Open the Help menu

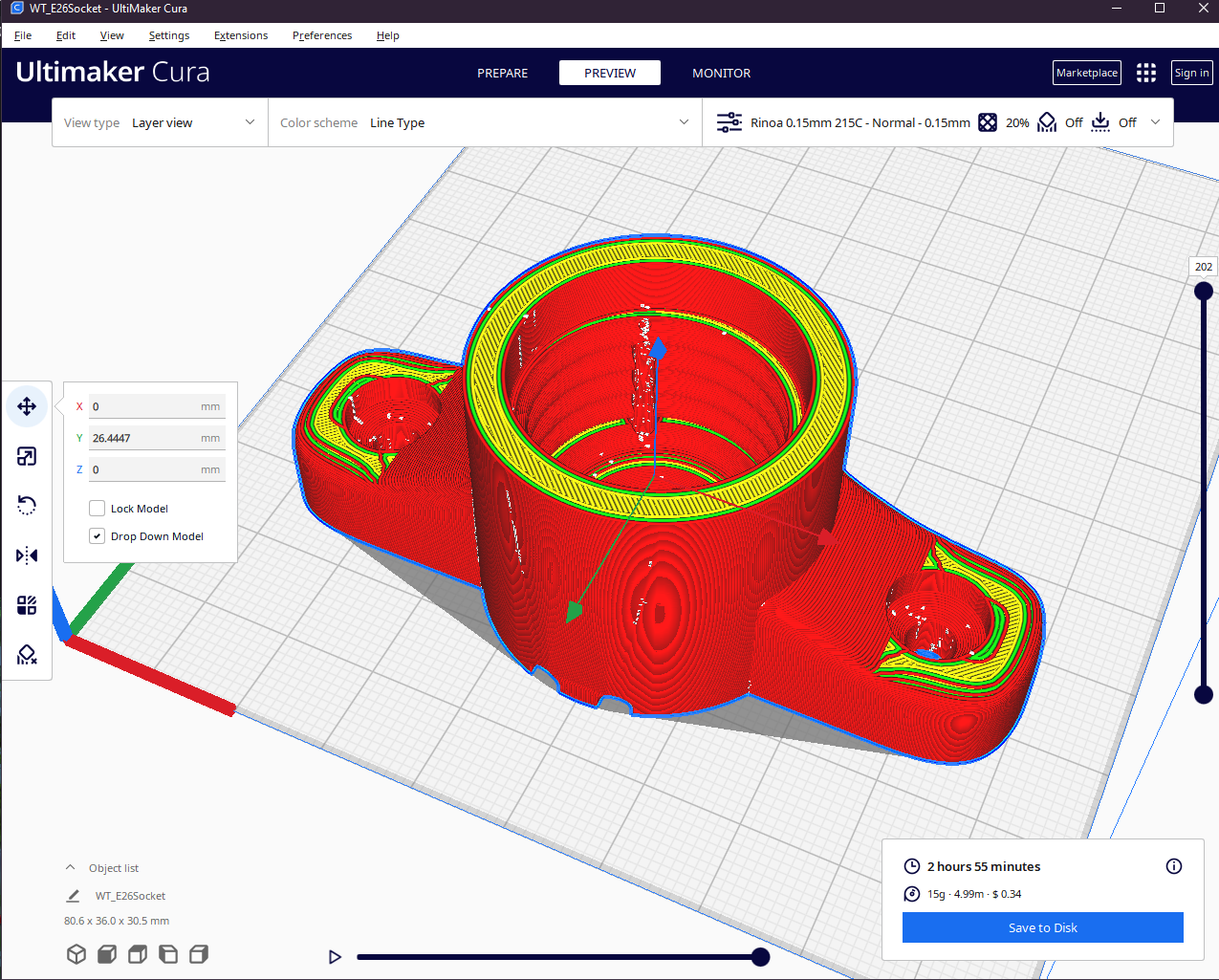387,35
